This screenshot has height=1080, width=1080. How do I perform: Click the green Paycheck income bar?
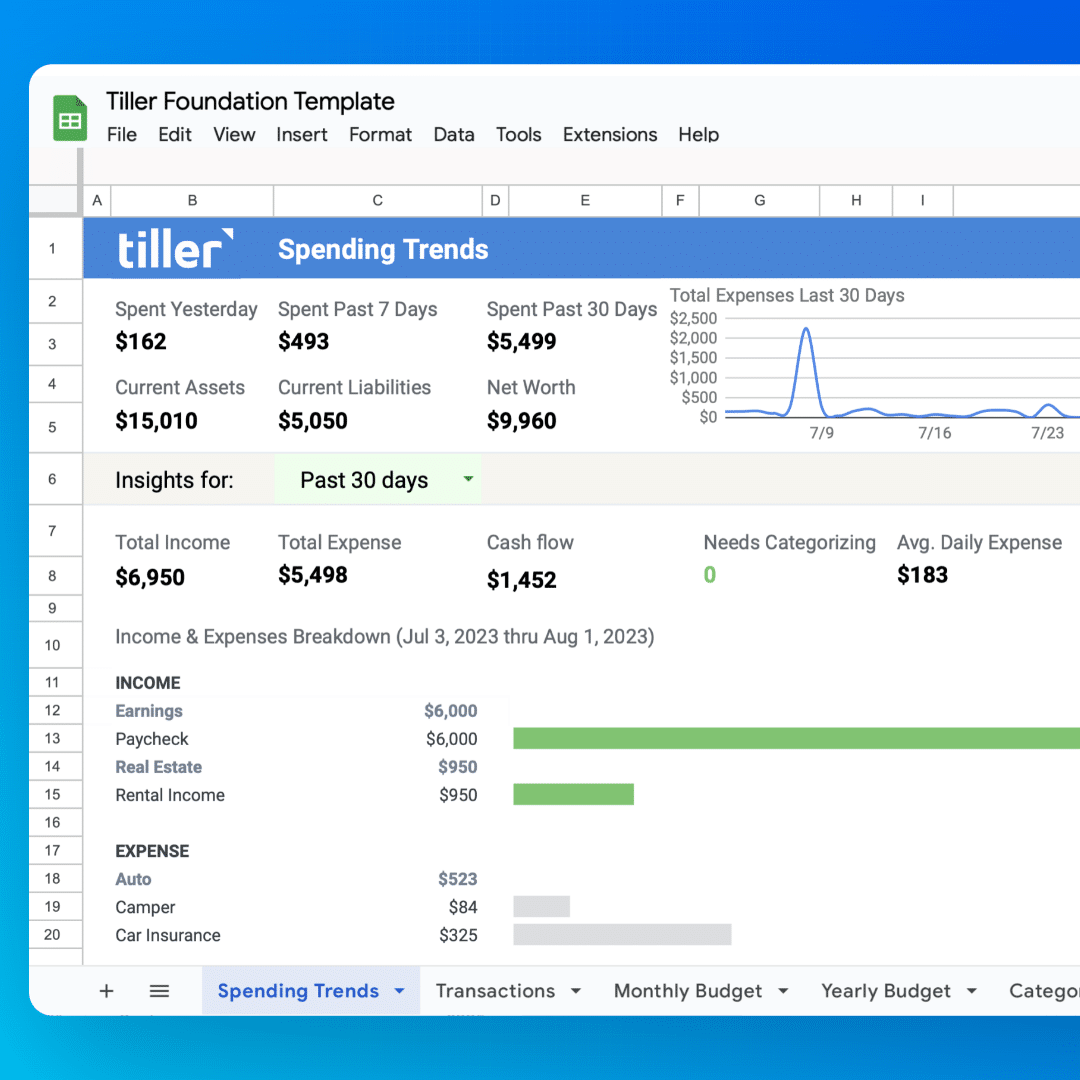[796, 738]
